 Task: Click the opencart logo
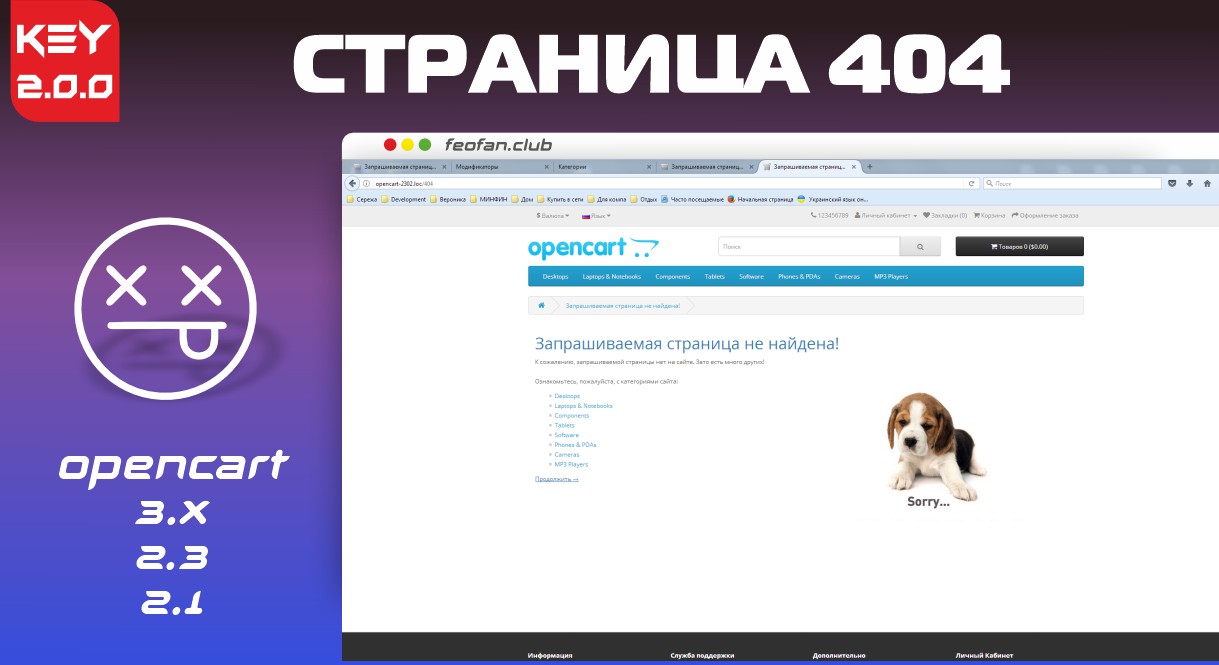coord(594,247)
